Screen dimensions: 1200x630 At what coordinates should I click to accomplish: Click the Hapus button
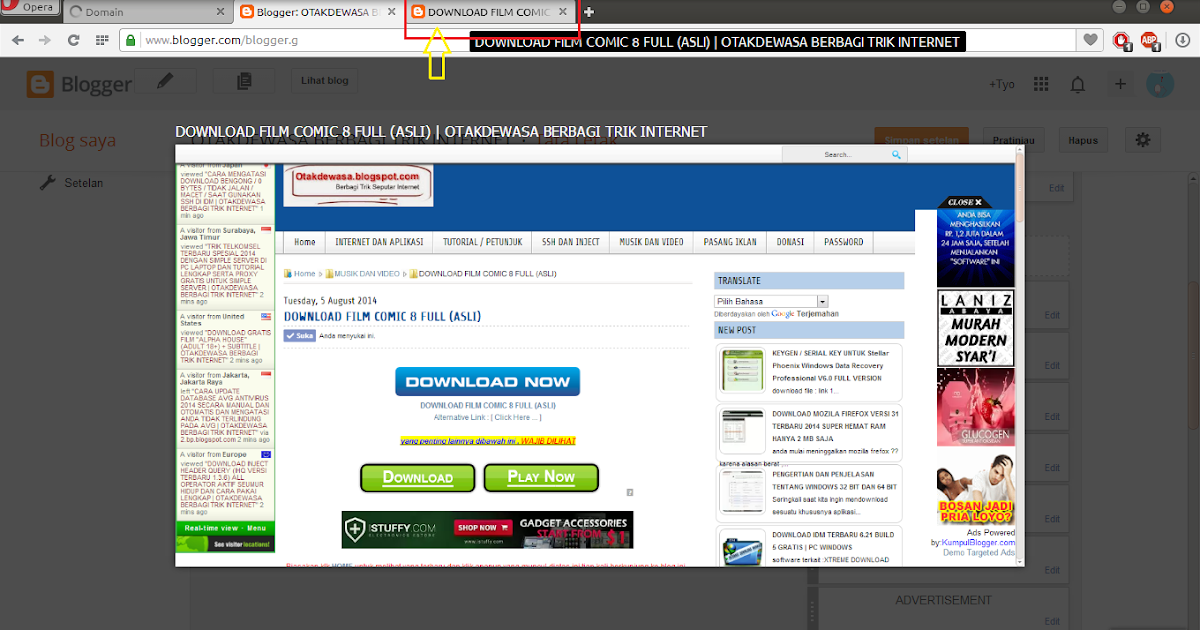click(1084, 139)
